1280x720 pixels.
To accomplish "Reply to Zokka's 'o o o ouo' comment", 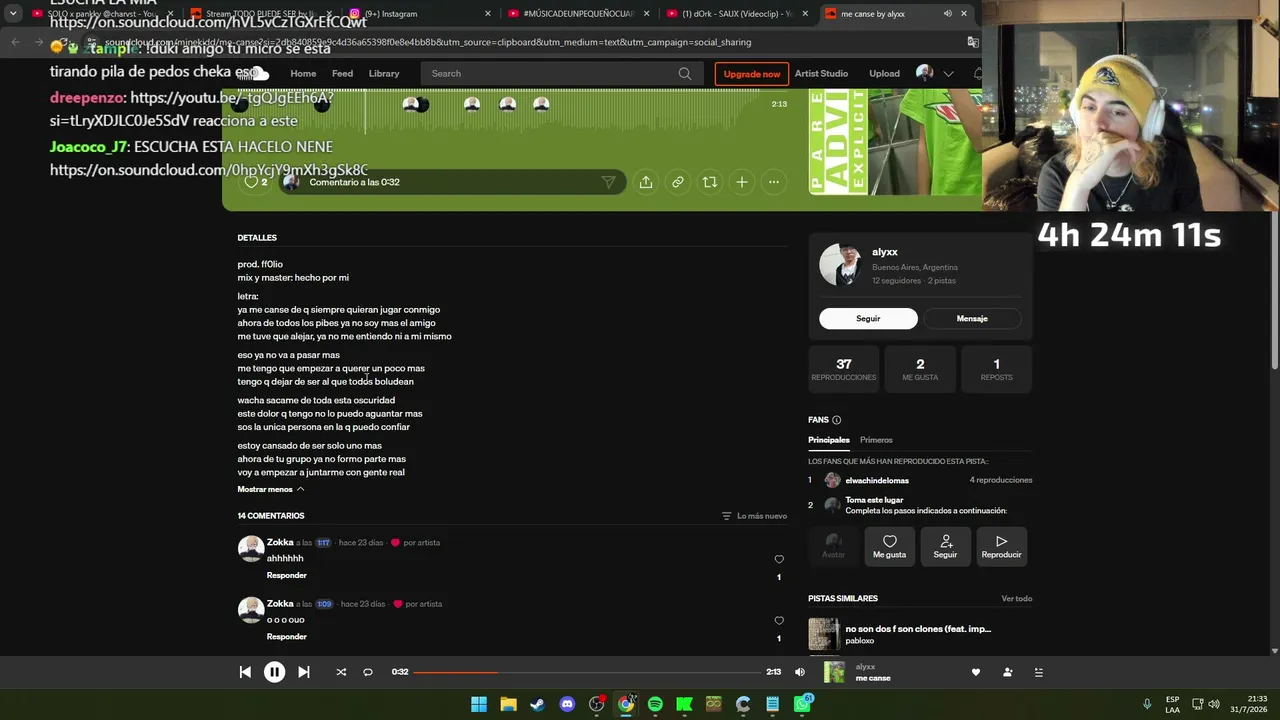I will tap(287, 636).
